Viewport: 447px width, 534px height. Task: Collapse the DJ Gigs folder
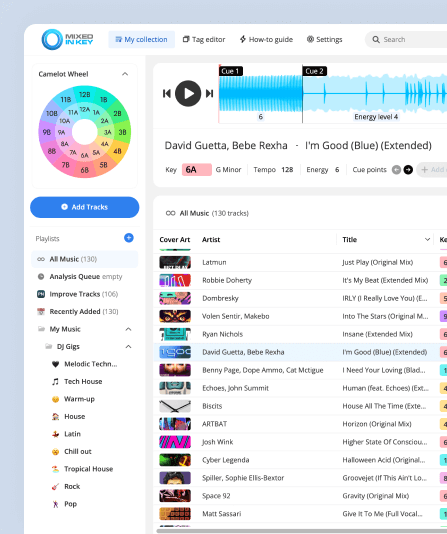pos(128,346)
